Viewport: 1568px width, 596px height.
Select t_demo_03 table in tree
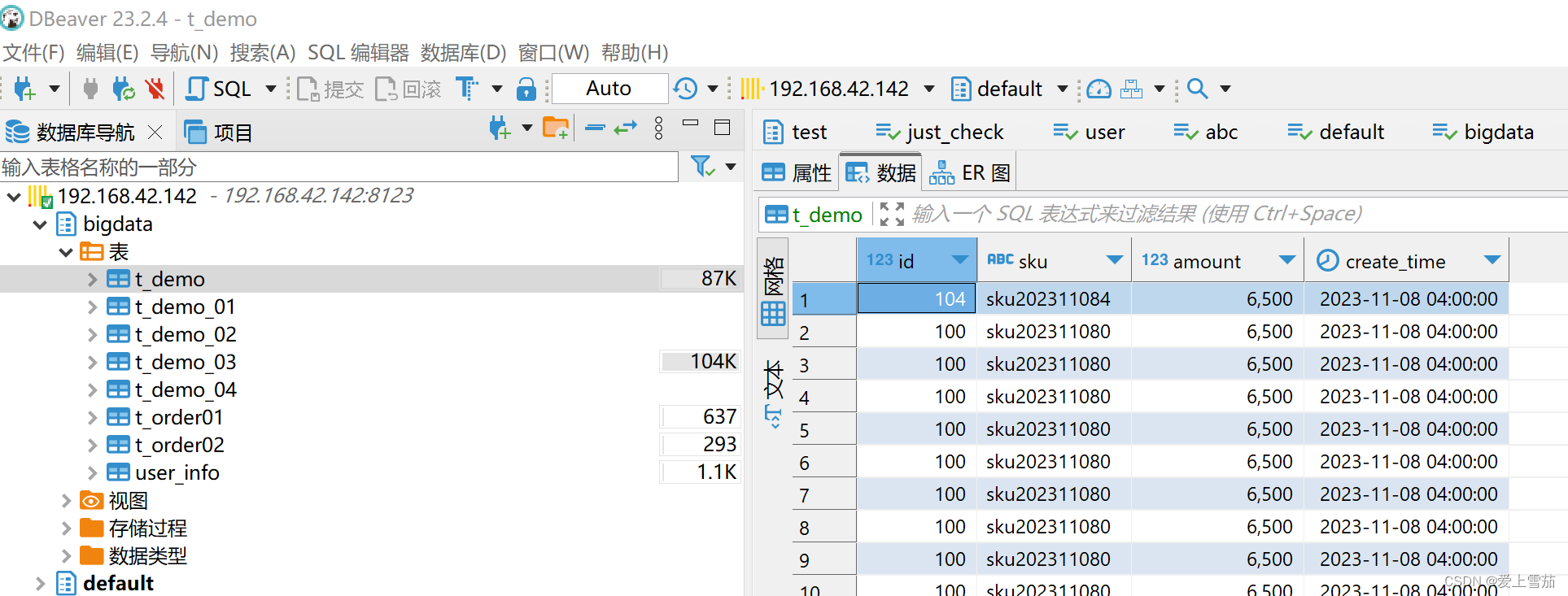[185, 363]
